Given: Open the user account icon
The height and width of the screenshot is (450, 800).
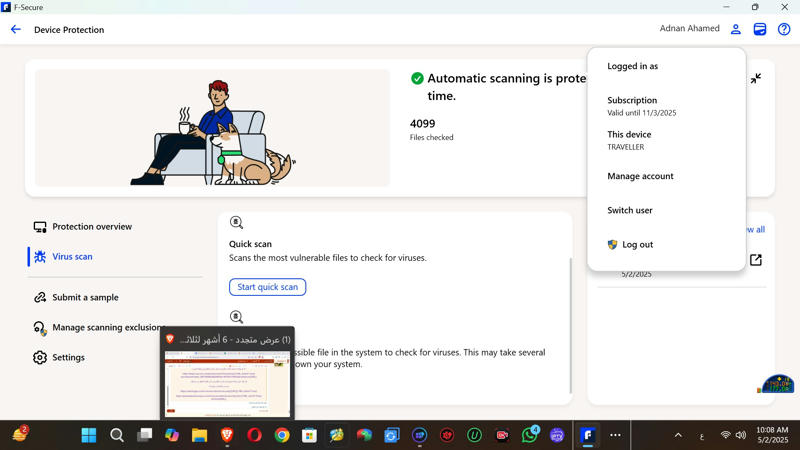Looking at the screenshot, I should point(735,29).
